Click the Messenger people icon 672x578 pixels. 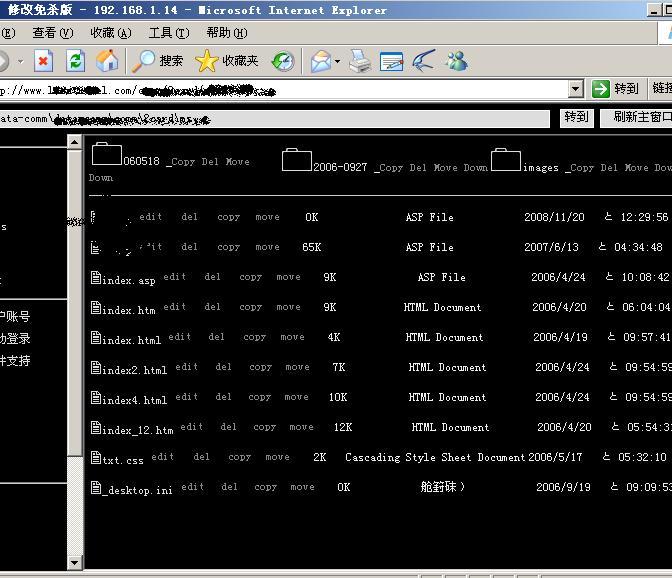click(456, 61)
